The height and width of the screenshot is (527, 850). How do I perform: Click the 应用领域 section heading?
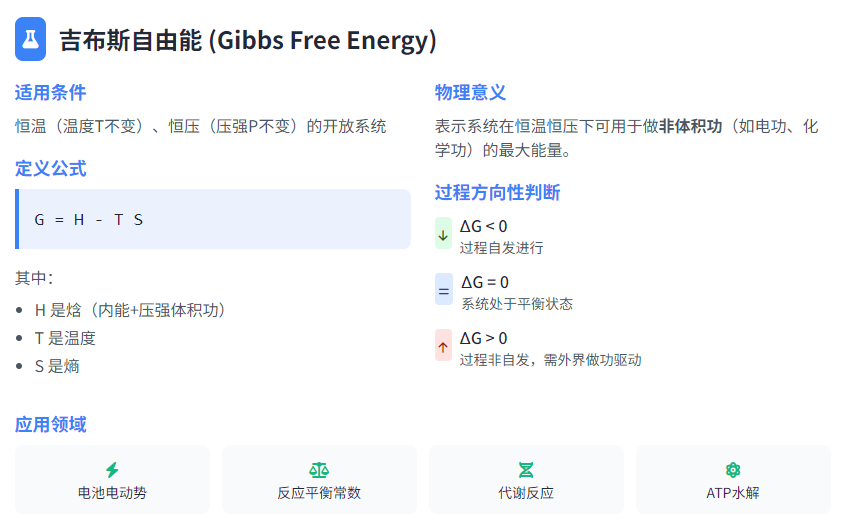(x=50, y=425)
